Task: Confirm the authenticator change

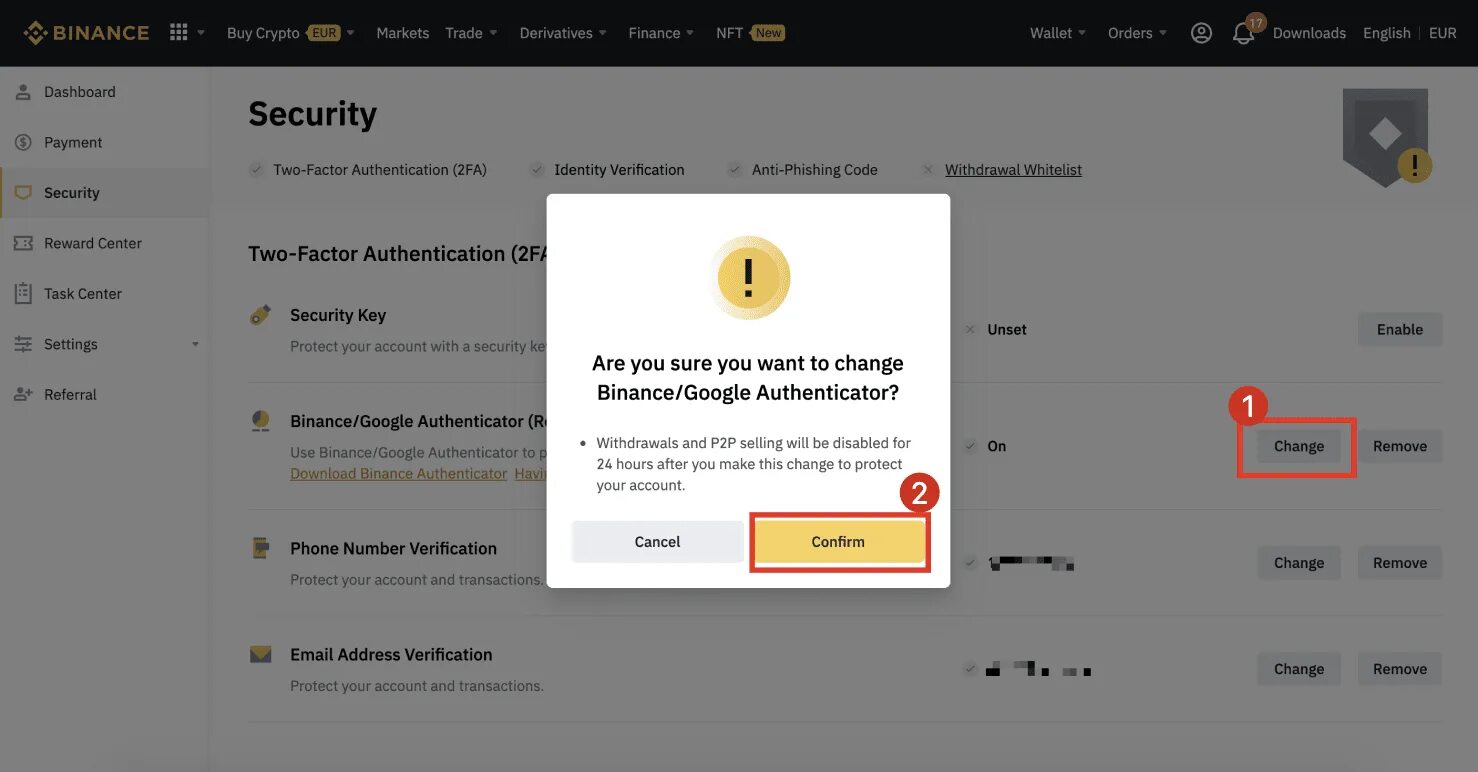Action: tap(838, 541)
